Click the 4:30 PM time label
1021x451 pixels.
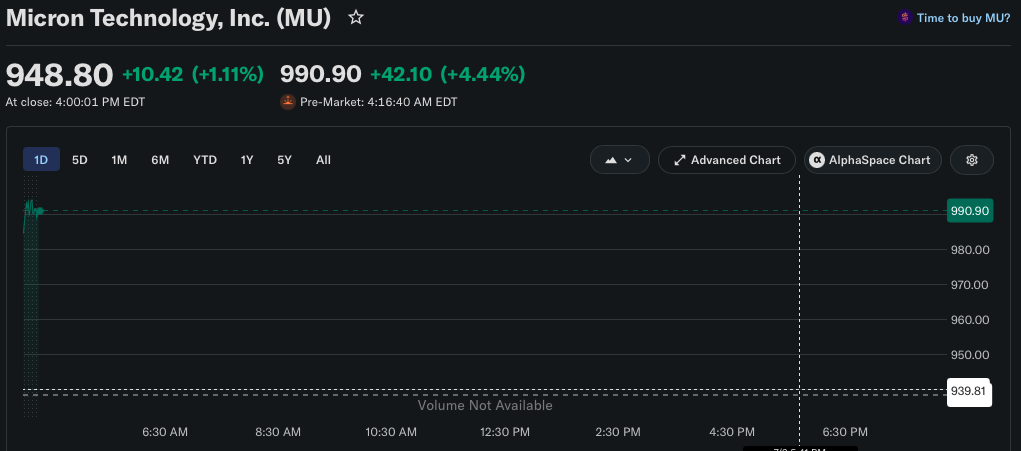coord(731,432)
